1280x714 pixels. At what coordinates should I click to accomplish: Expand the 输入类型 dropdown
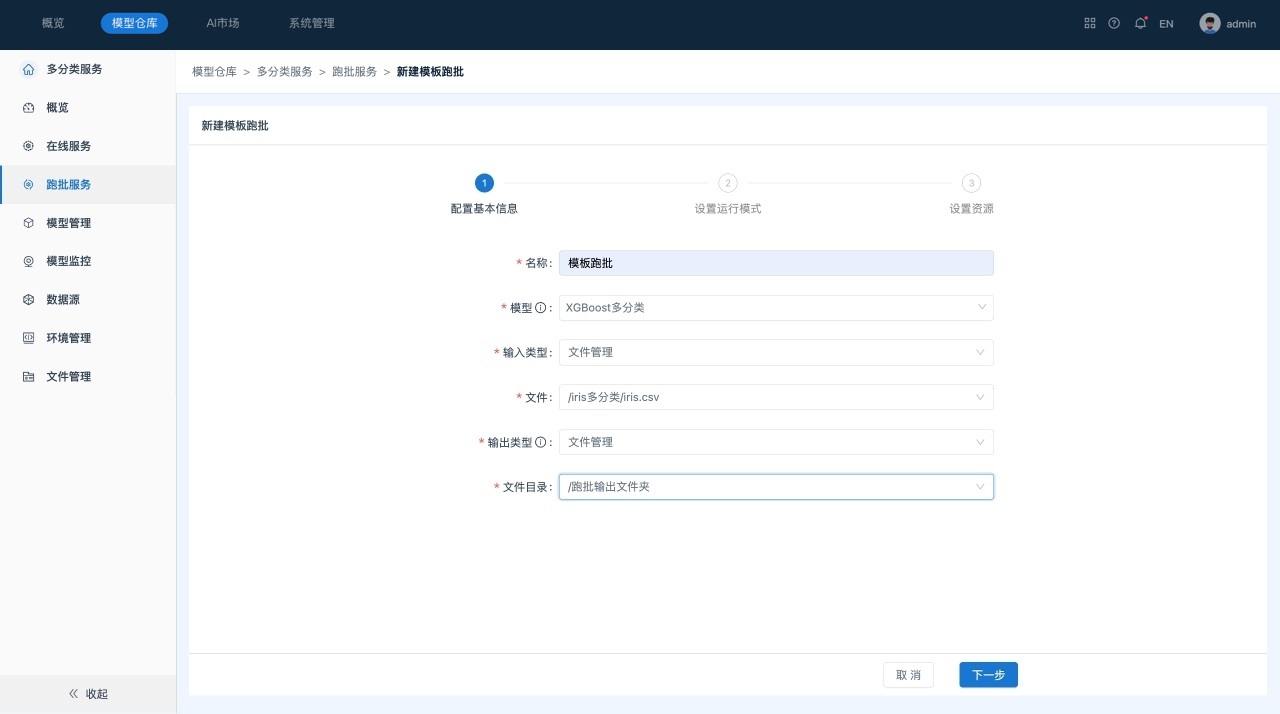click(775, 352)
